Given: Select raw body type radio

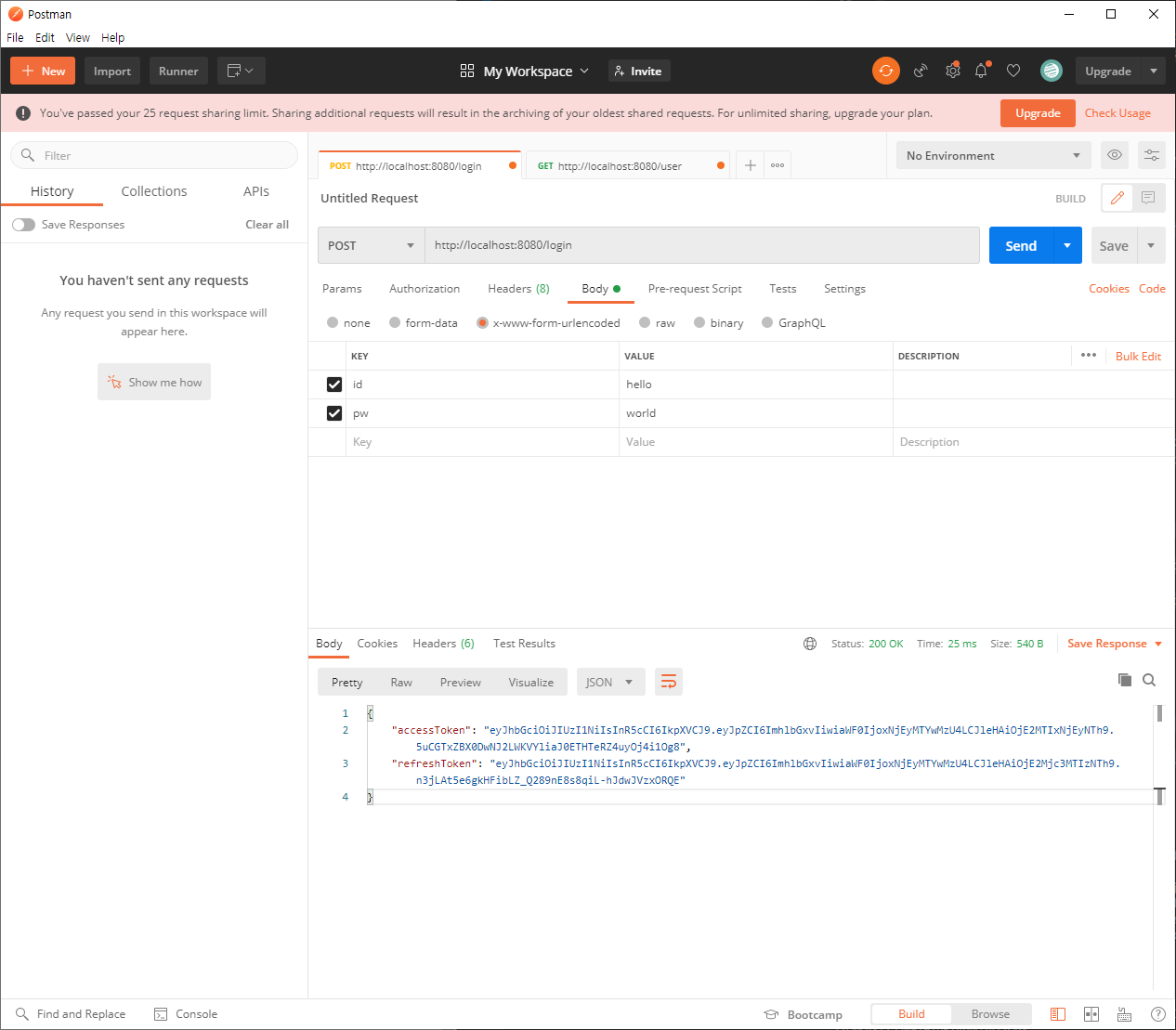Looking at the screenshot, I should pos(645,322).
